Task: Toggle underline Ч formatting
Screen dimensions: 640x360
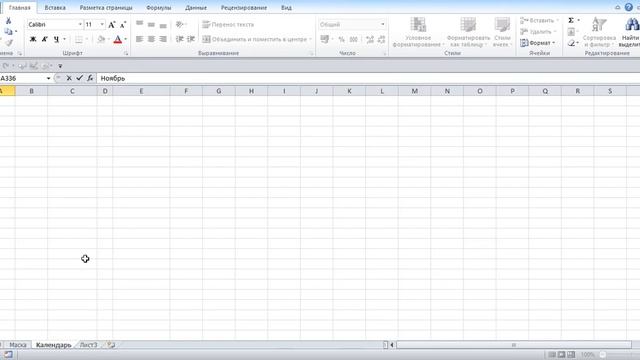Action: point(56,39)
